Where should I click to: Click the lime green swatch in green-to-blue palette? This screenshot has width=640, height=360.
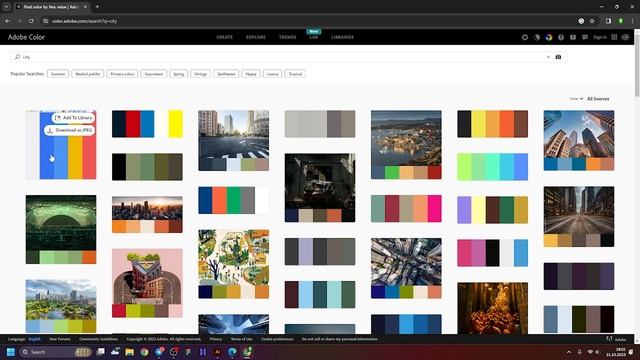point(464,167)
